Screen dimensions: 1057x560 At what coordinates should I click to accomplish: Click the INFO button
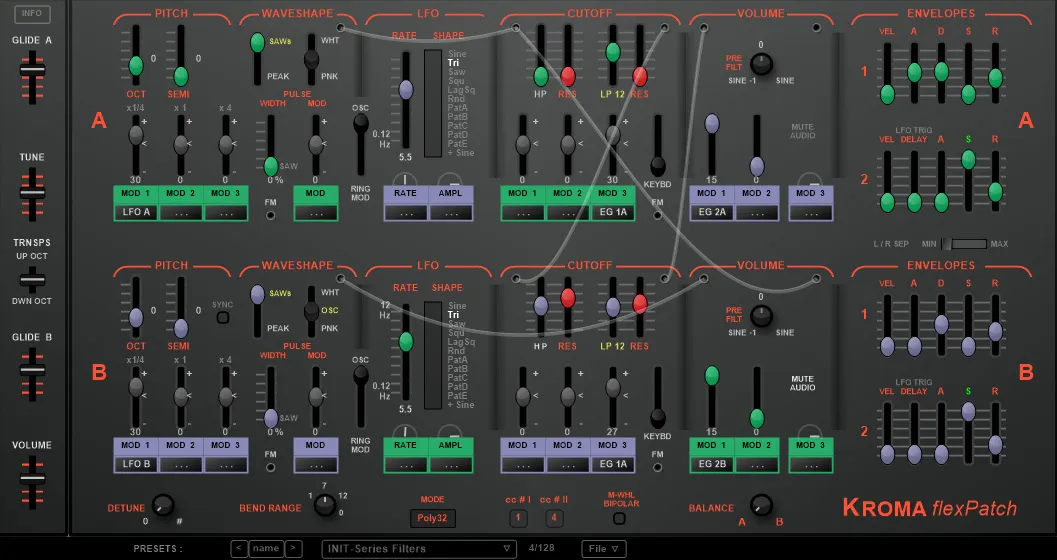click(x=32, y=13)
